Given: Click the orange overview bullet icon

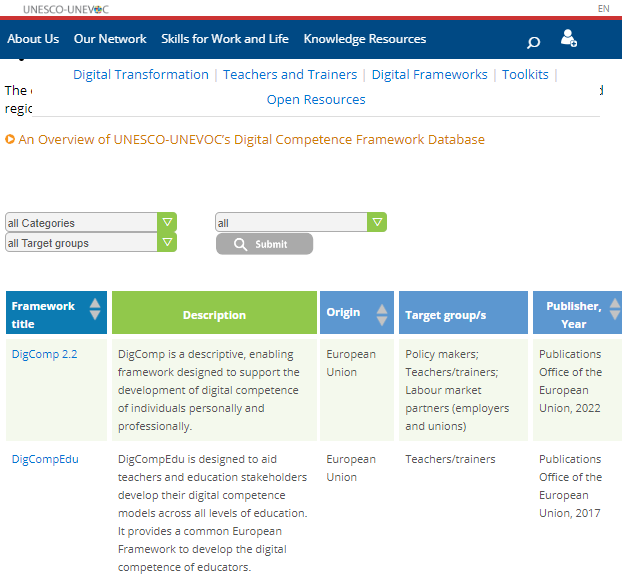Looking at the screenshot, I should 10,139.
